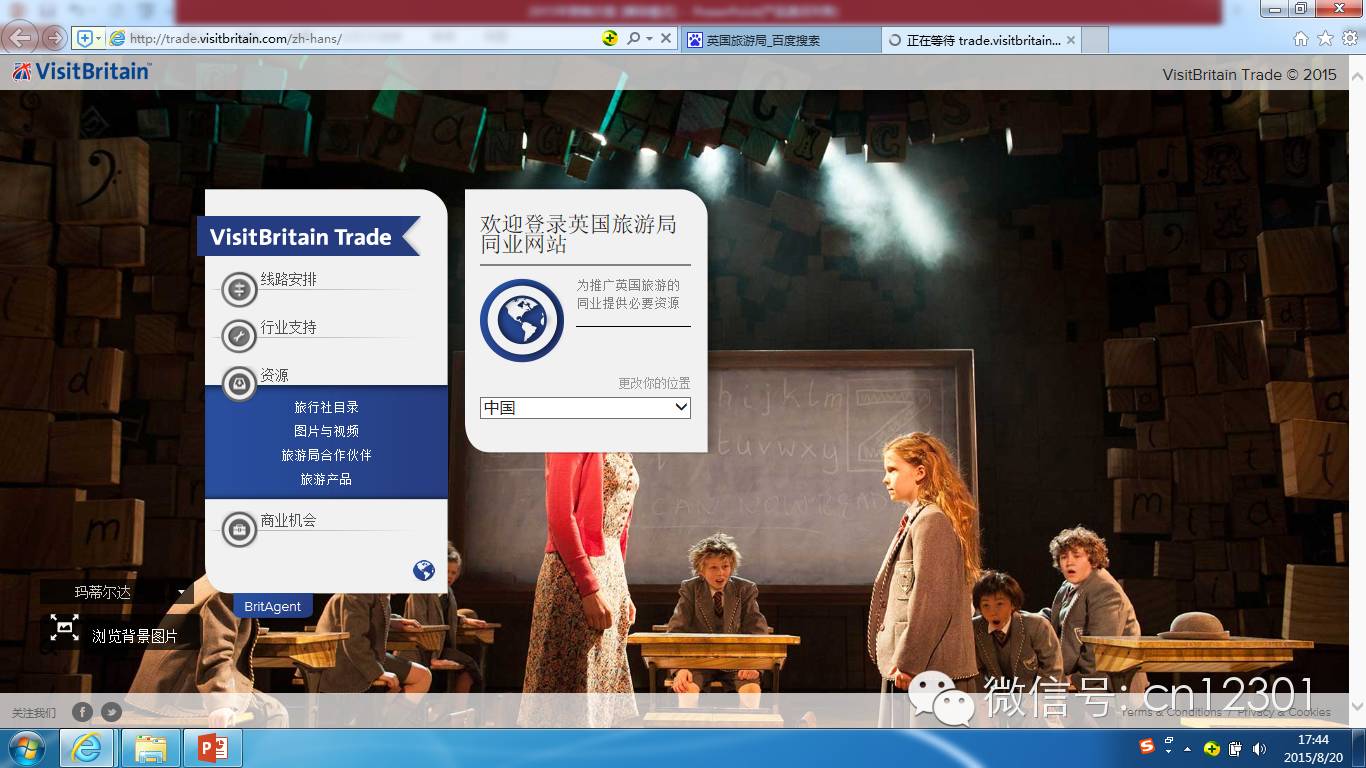Open the Windows Start button
The height and width of the screenshot is (768, 1366).
click(x=25, y=748)
